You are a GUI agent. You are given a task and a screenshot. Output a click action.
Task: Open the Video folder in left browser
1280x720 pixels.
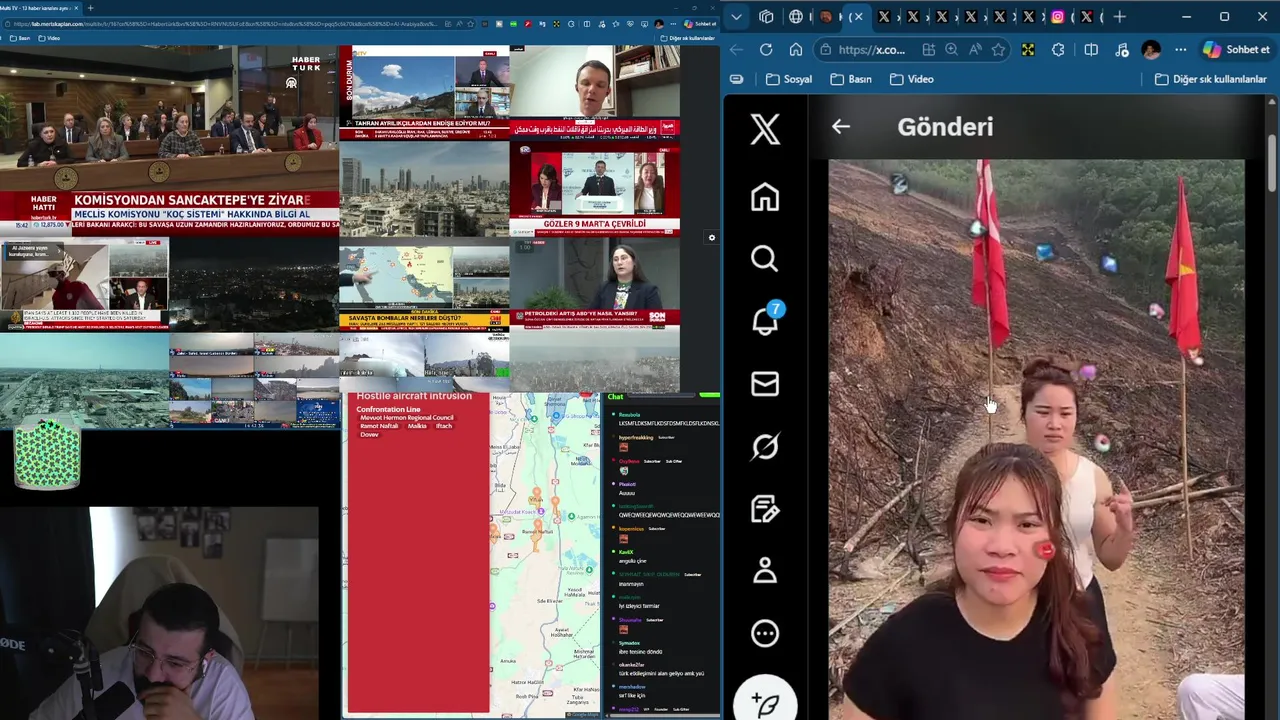point(48,38)
